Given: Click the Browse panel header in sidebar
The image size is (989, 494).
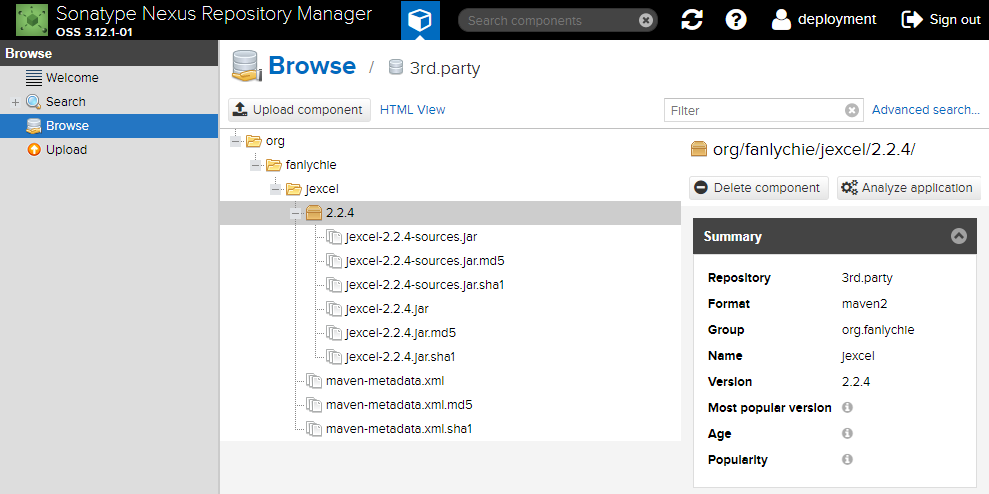Looking at the screenshot, I should click(108, 54).
